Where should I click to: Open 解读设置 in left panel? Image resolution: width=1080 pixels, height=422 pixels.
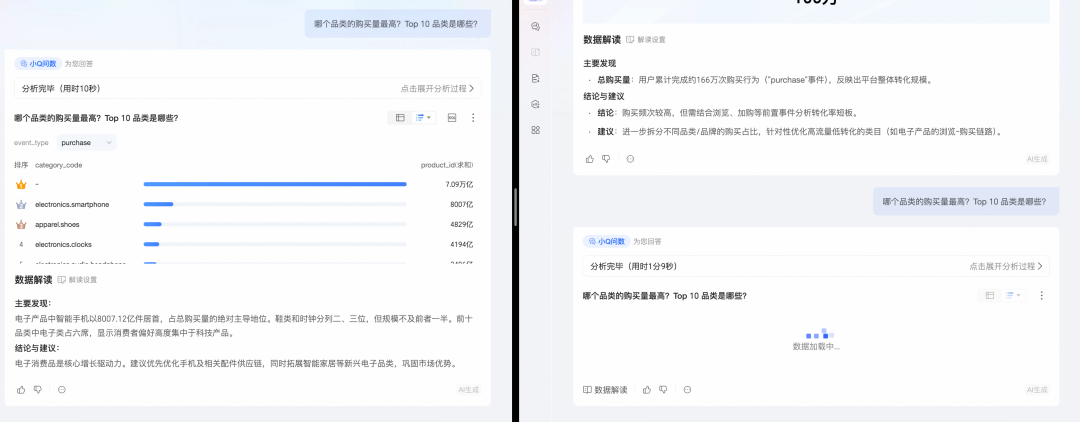click(77, 280)
